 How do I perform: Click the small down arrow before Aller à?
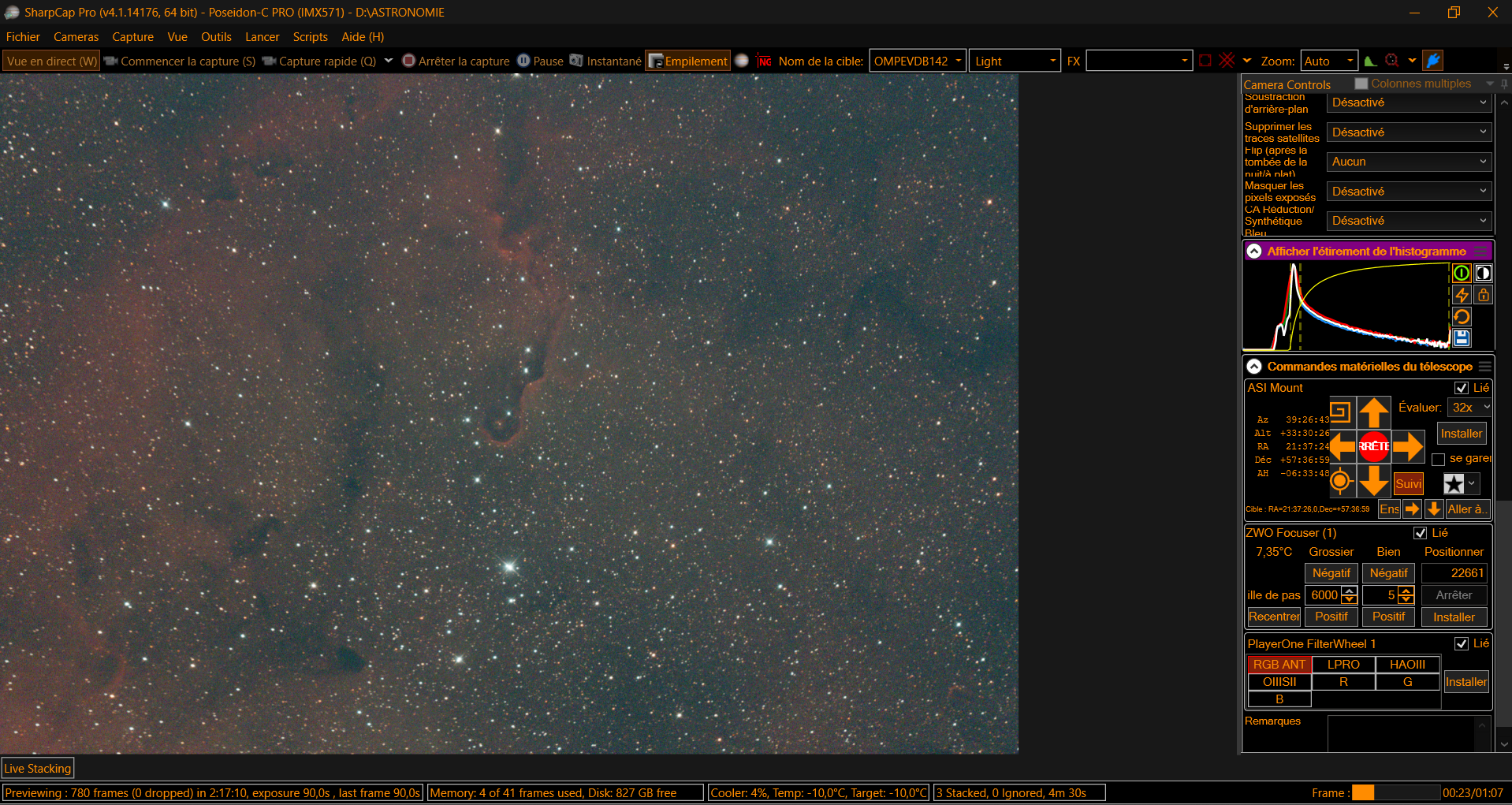click(1434, 509)
